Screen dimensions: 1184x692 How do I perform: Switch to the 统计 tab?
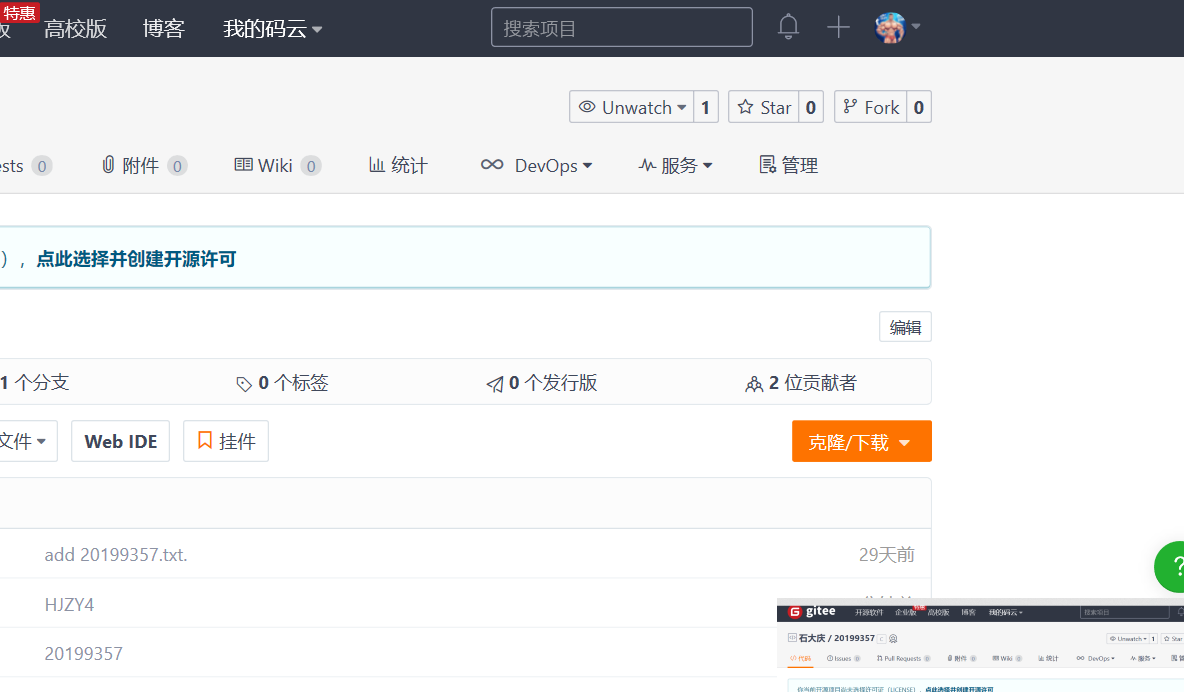[398, 165]
